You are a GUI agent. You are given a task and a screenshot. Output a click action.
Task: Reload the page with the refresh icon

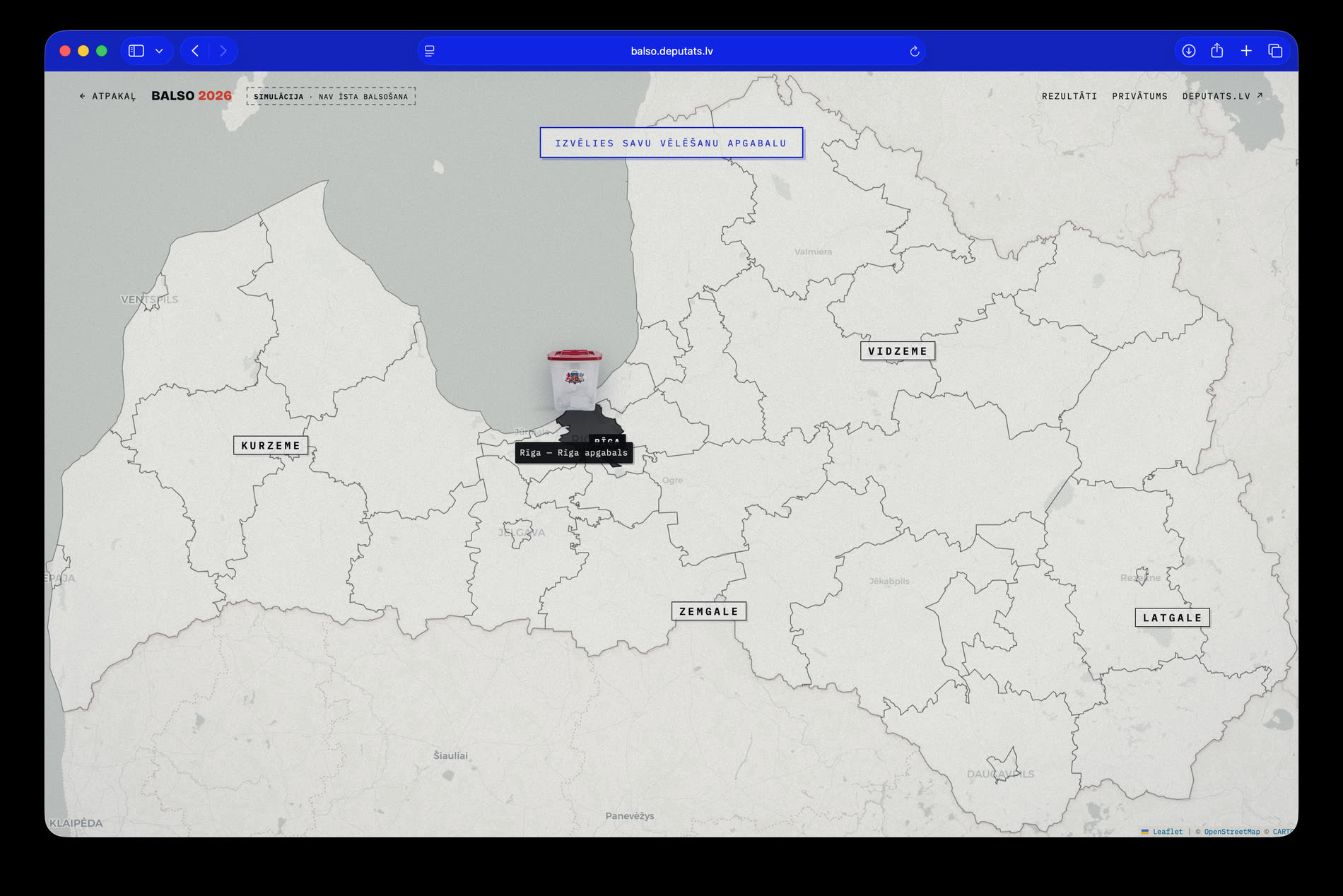pos(914,51)
